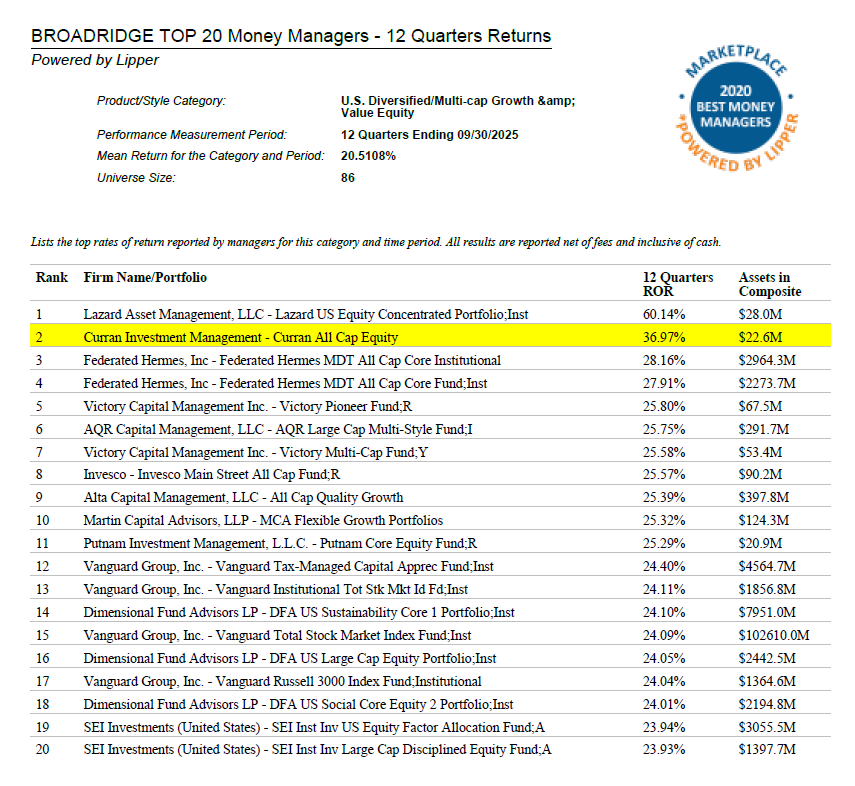Click the 23.93% return value

click(664, 749)
